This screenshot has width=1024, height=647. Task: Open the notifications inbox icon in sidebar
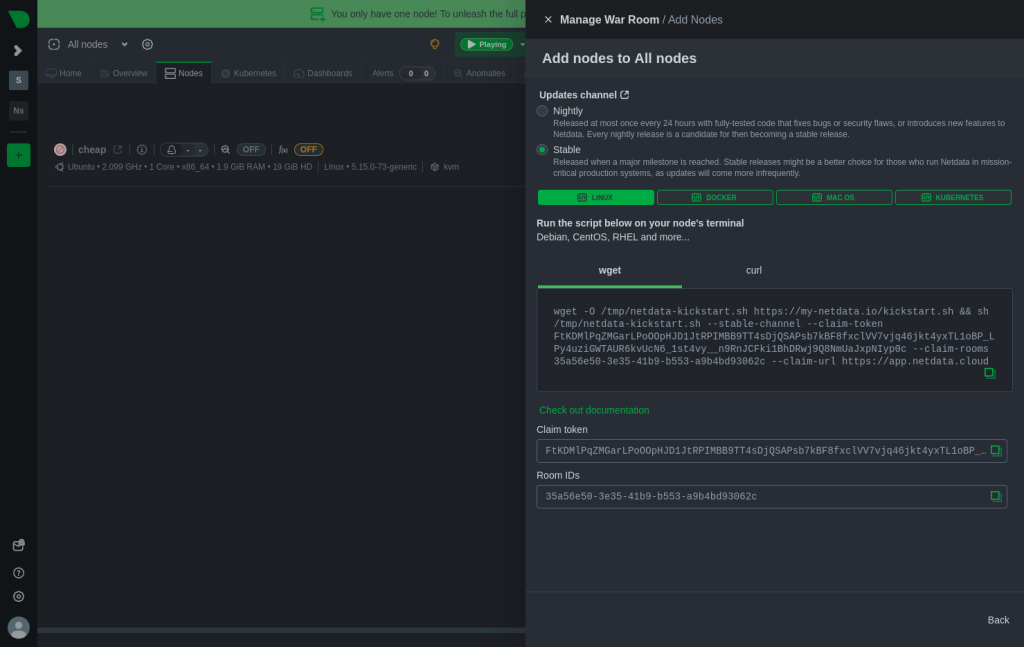tap(18, 545)
